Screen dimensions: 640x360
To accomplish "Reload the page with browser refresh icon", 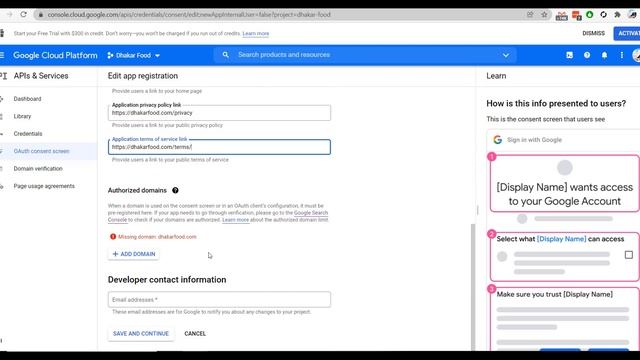I will coord(24,14).
